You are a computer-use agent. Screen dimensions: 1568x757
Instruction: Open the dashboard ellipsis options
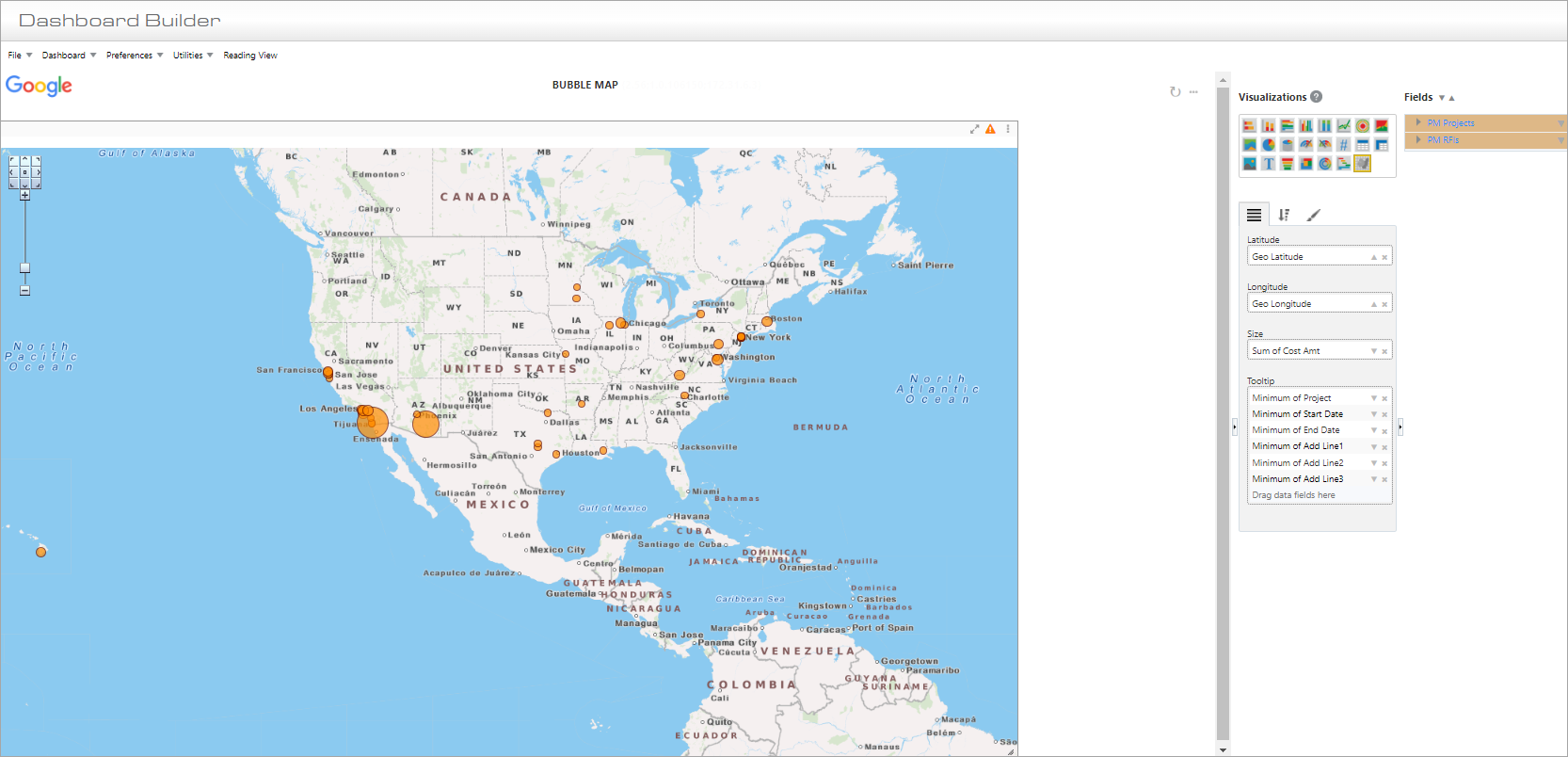click(x=1193, y=91)
